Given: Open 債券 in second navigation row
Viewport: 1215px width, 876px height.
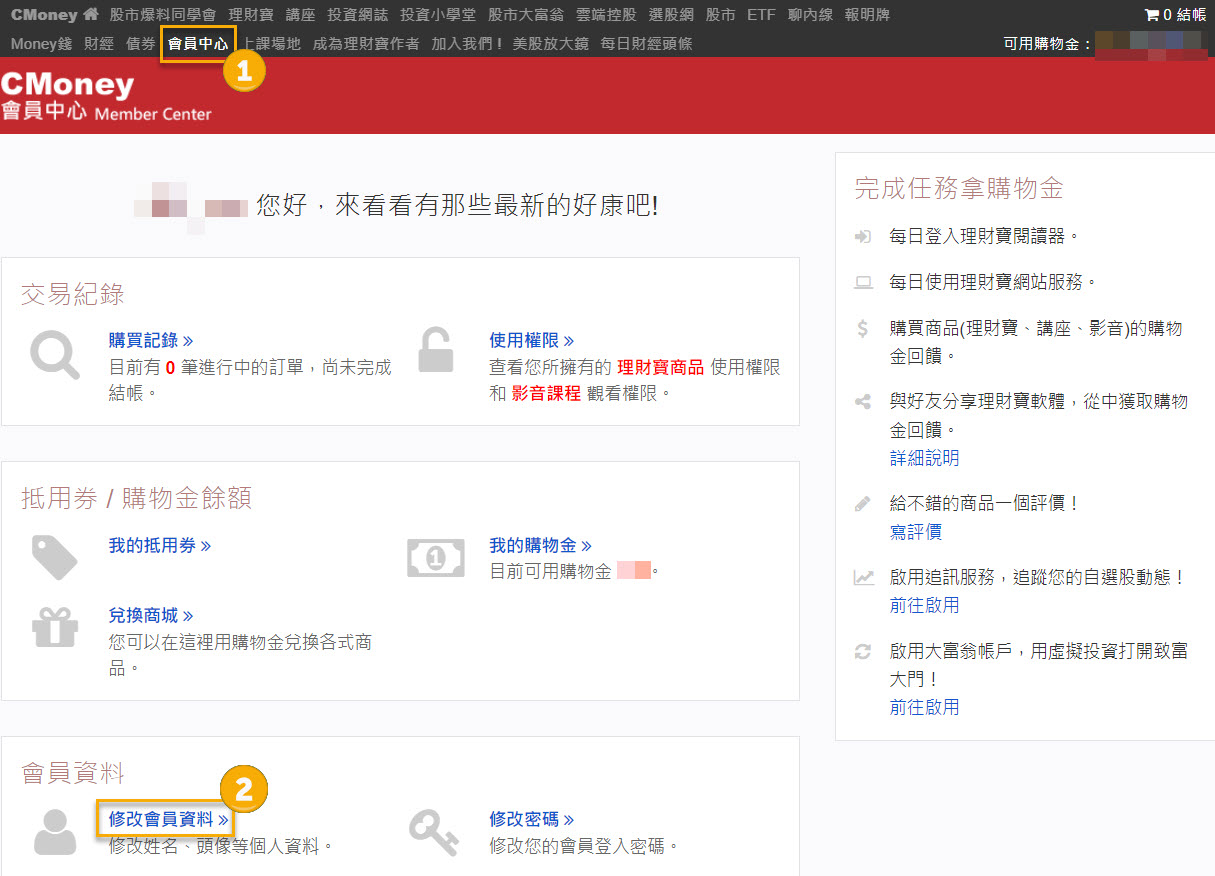Looking at the screenshot, I should 141,44.
